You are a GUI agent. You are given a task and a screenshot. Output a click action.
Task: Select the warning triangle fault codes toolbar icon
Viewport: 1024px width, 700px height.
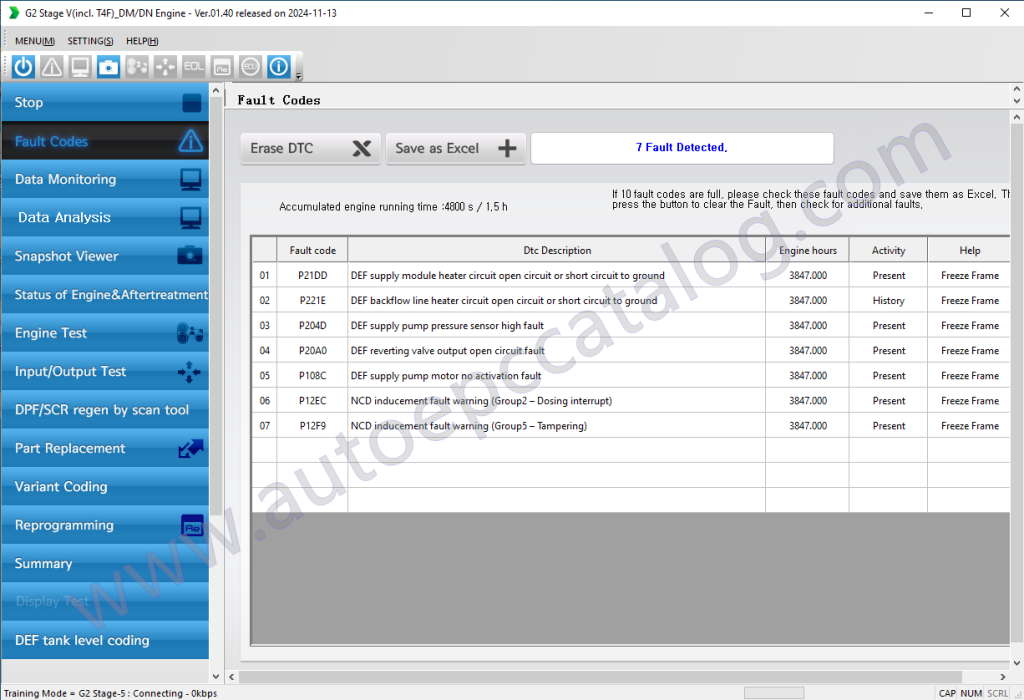51,66
